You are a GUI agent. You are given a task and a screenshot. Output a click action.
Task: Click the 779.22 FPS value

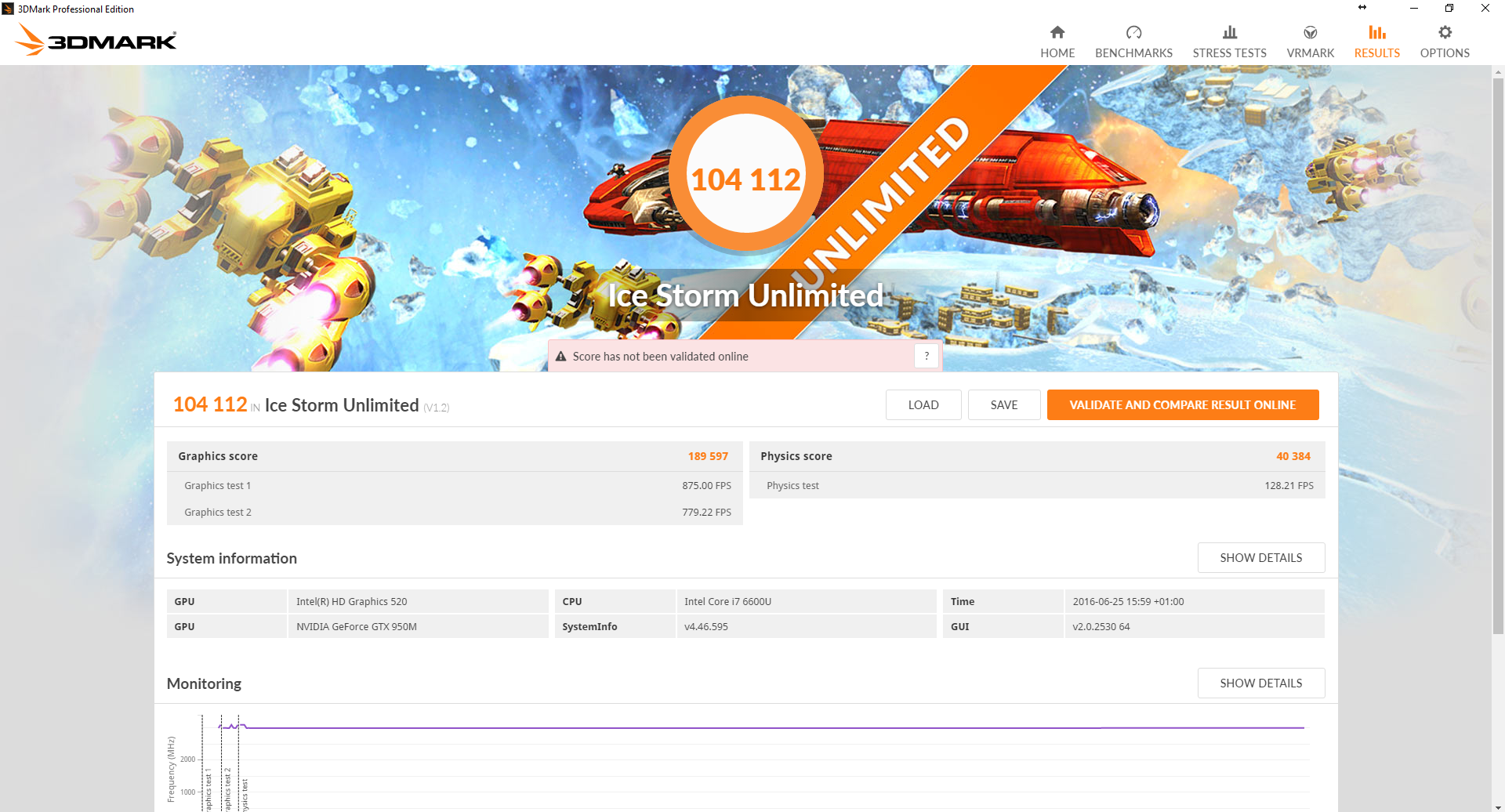point(706,513)
